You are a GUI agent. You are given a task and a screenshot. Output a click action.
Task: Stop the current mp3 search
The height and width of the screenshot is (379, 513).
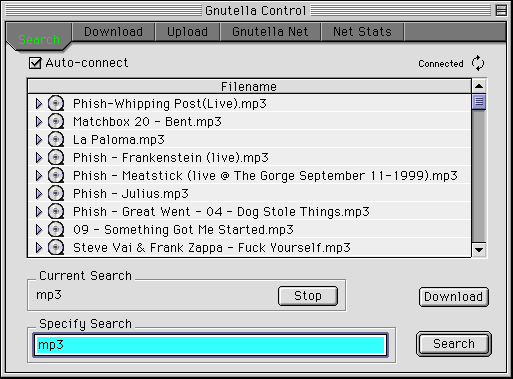(x=308, y=296)
